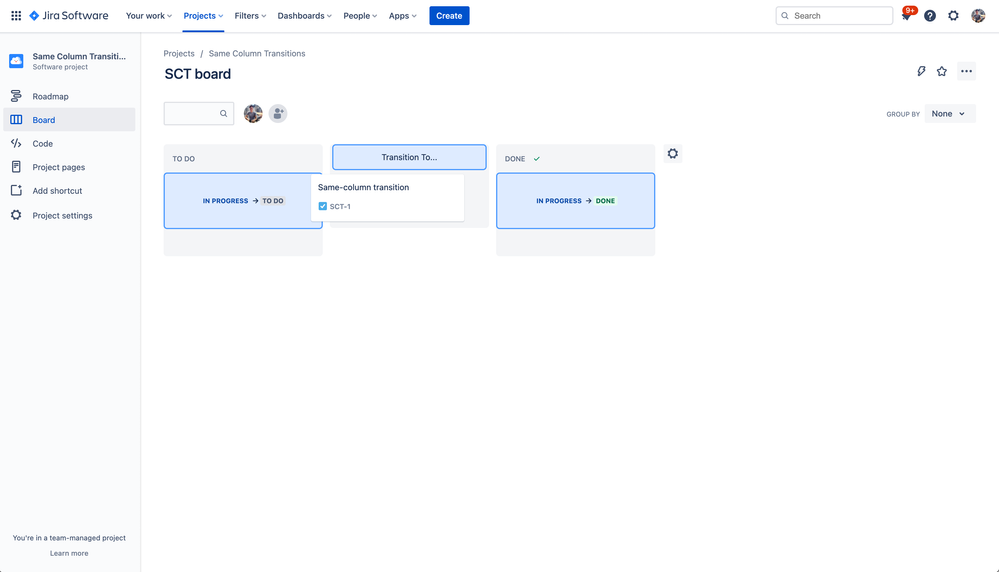Open the Dashboards dropdown
This screenshot has height=572, width=999.
coord(305,15)
